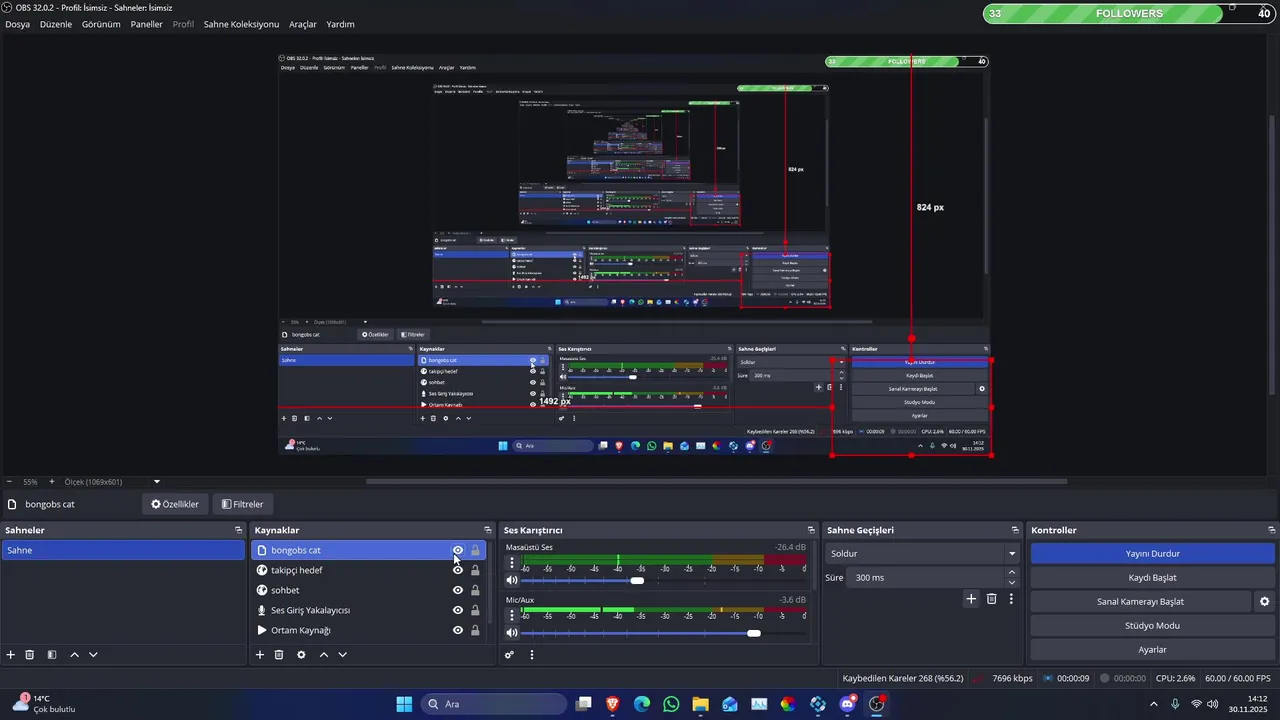
Task: Enable Stüdyo Modu
Action: (x=1152, y=625)
